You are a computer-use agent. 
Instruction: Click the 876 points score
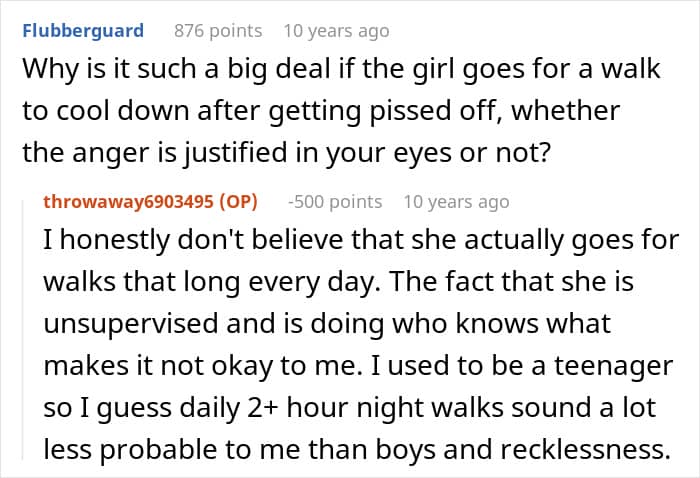218,31
